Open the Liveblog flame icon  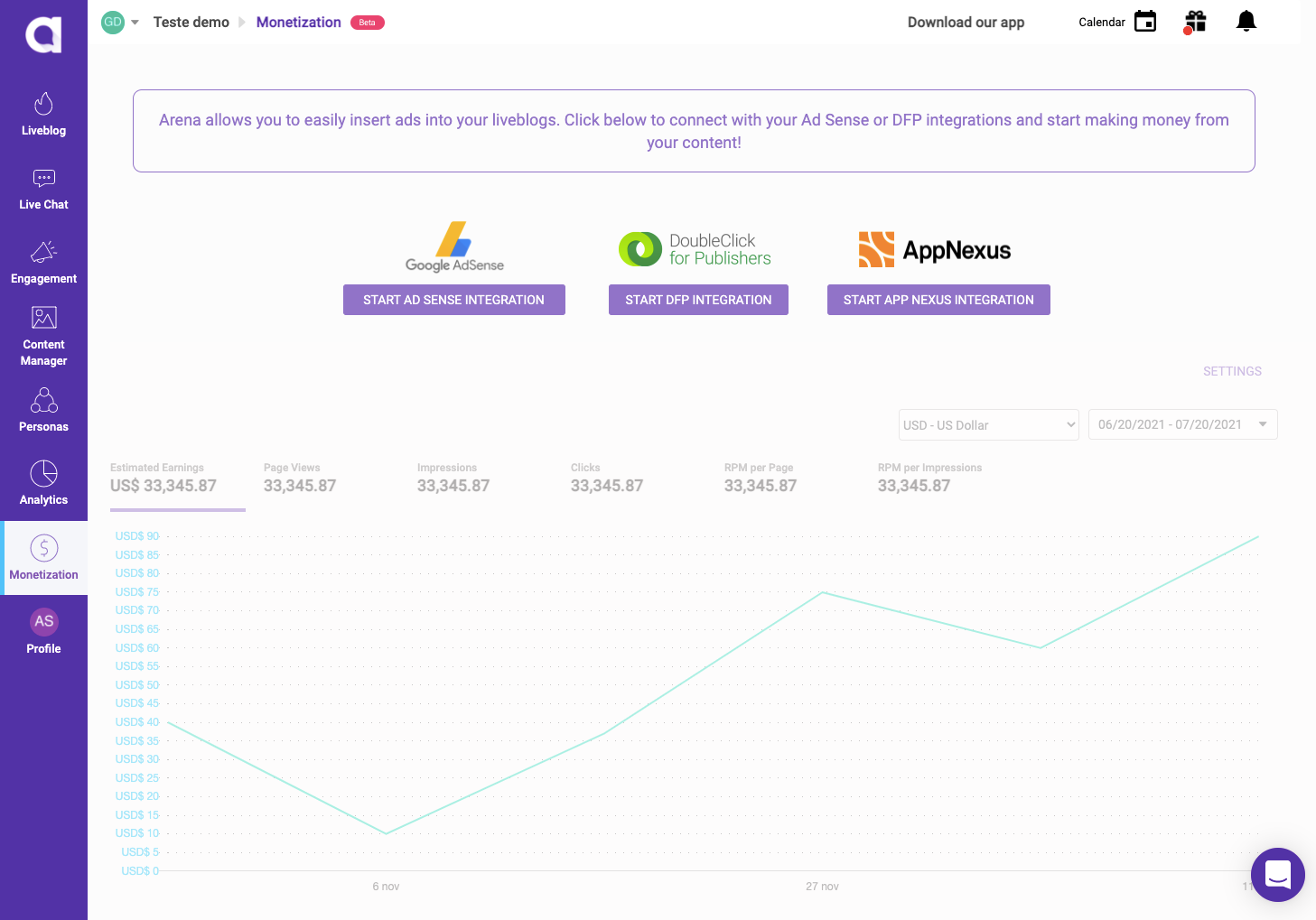[43, 104]
